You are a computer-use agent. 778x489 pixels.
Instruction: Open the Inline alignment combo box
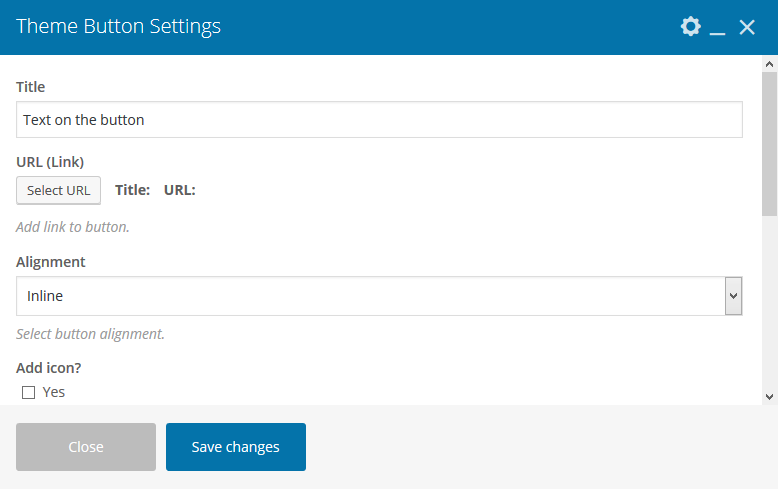[370, 296]
